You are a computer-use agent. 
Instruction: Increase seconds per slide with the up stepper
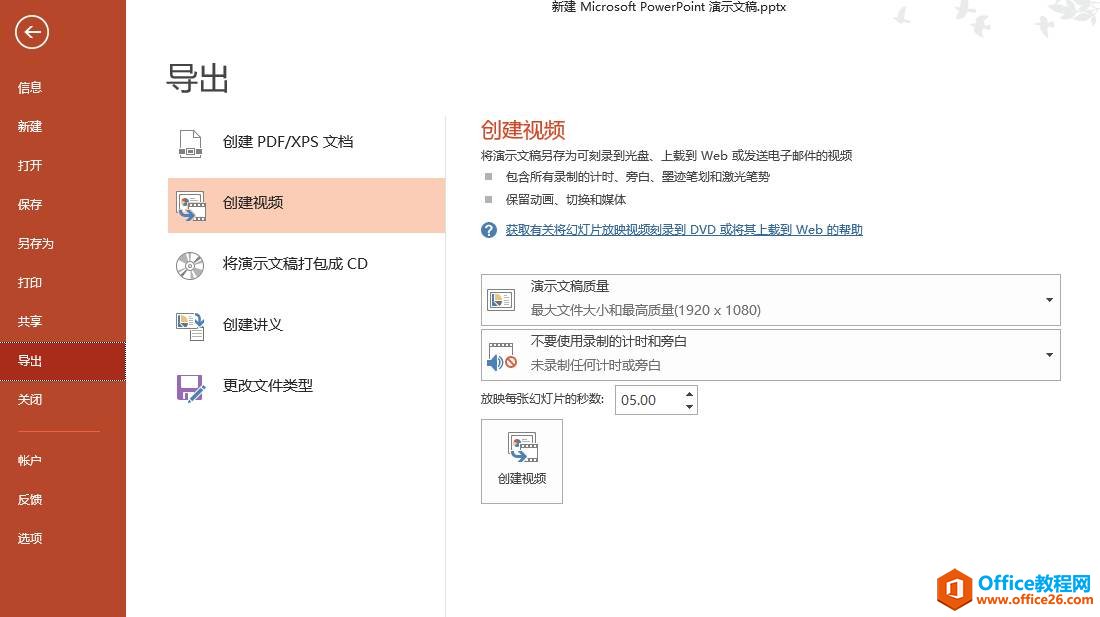(689, 394)
